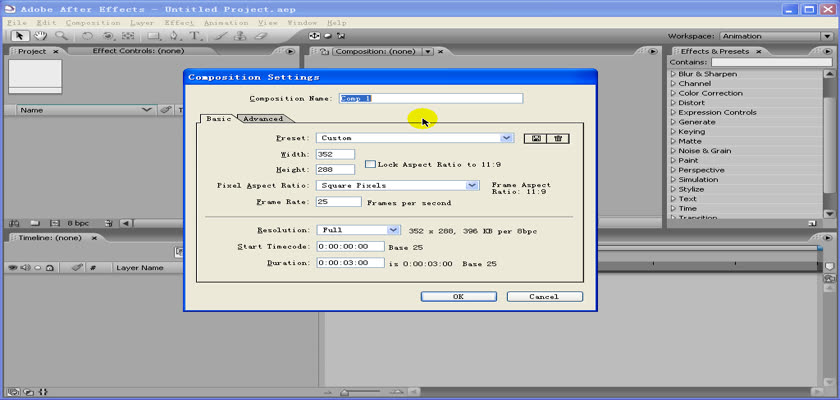
Task: Toggle Transfer Controls pane at Timeline bottom
Action: 30,392
